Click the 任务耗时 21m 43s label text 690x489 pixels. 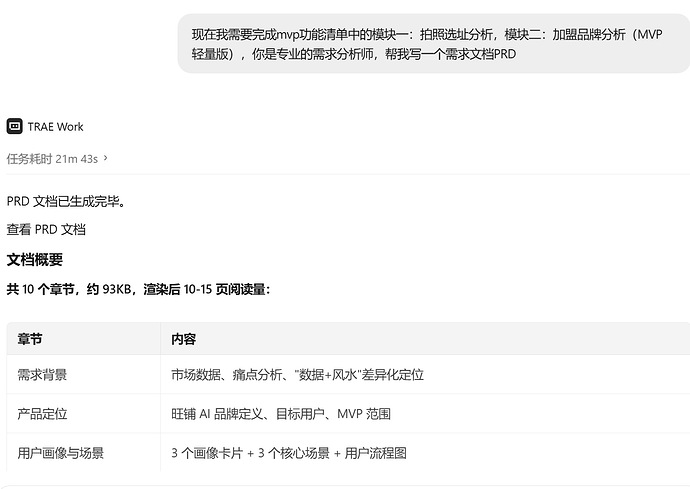coord(52,158)
